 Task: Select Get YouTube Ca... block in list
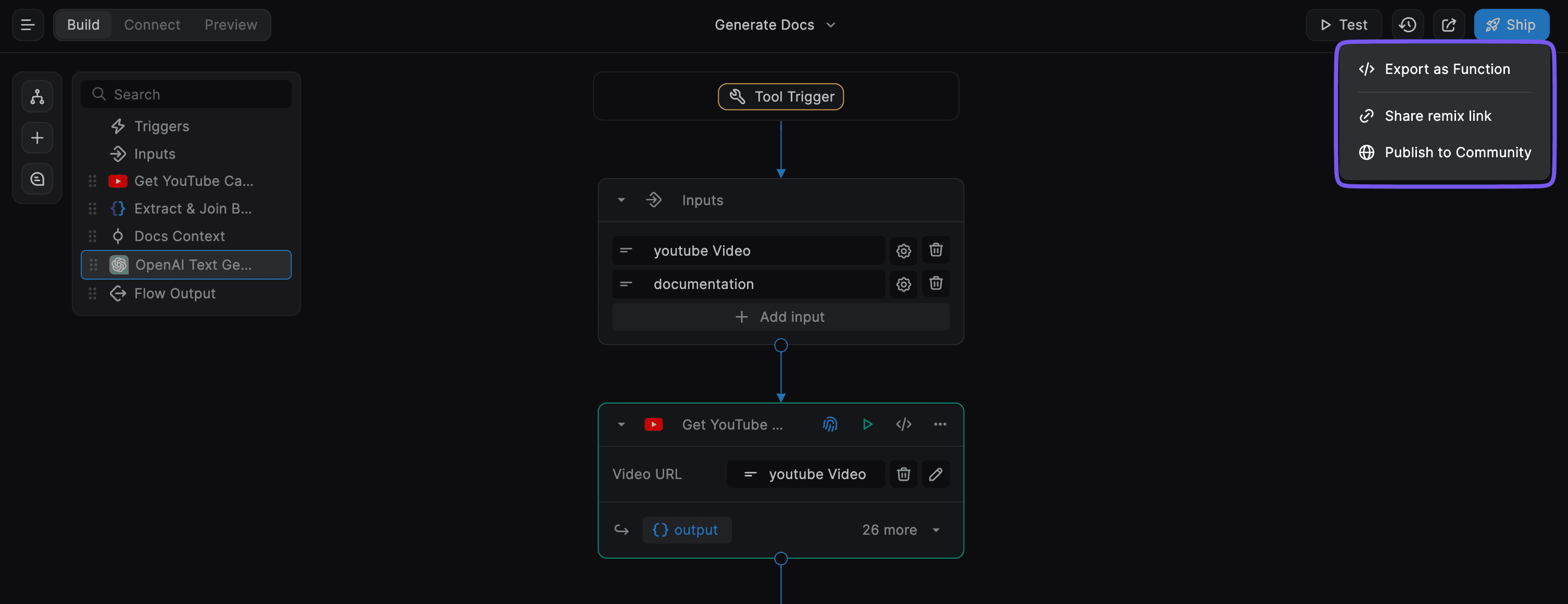[x=186, y=181]
